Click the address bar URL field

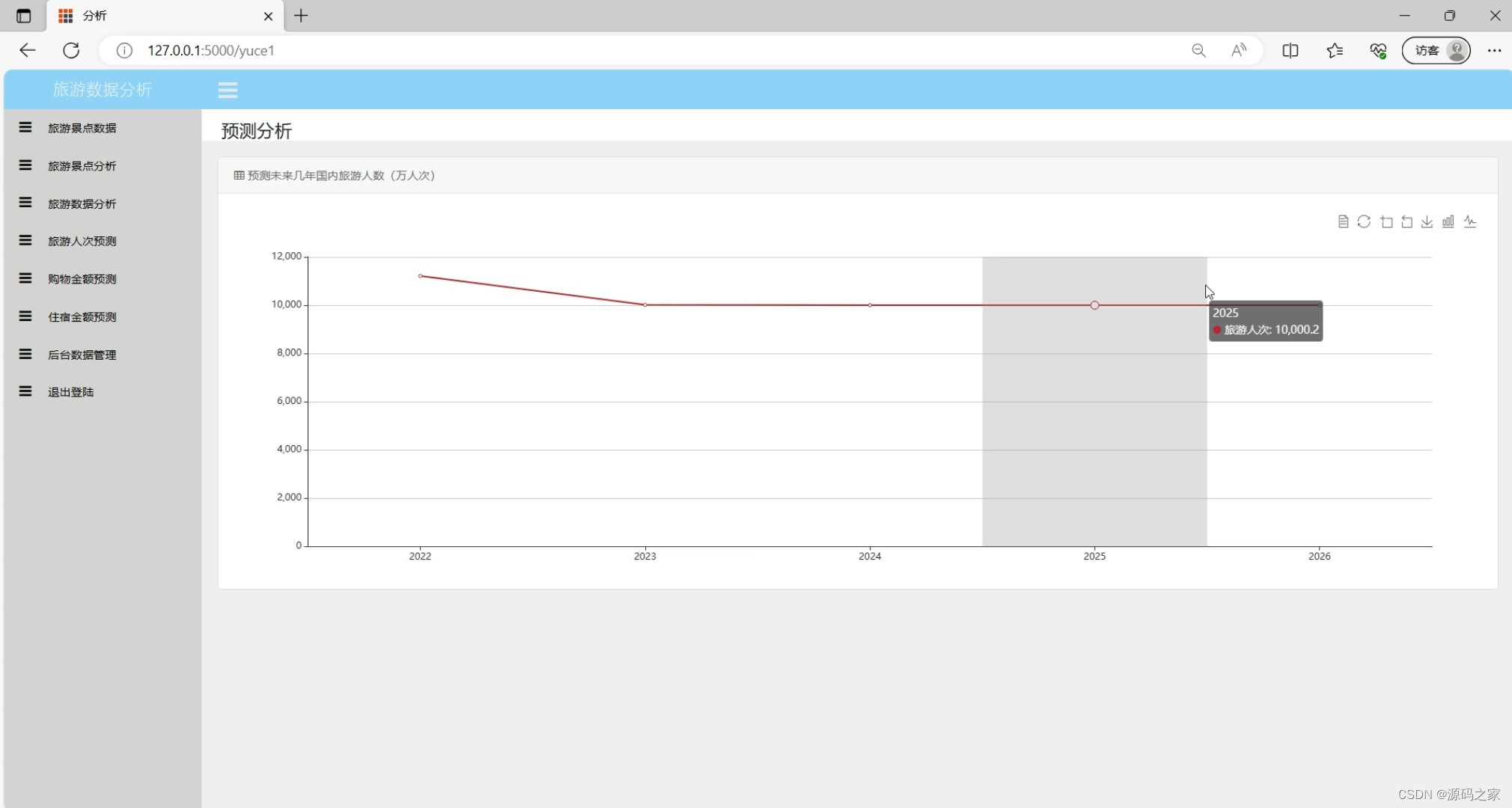pyautogui.click(x=599, y=50)
